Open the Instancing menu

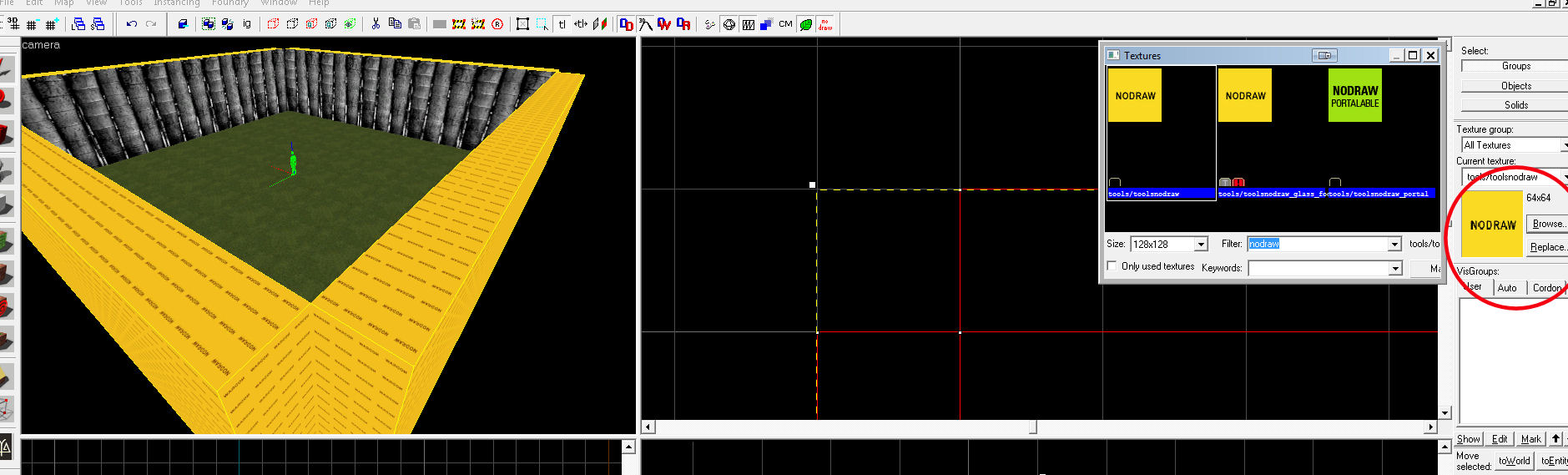176,3
